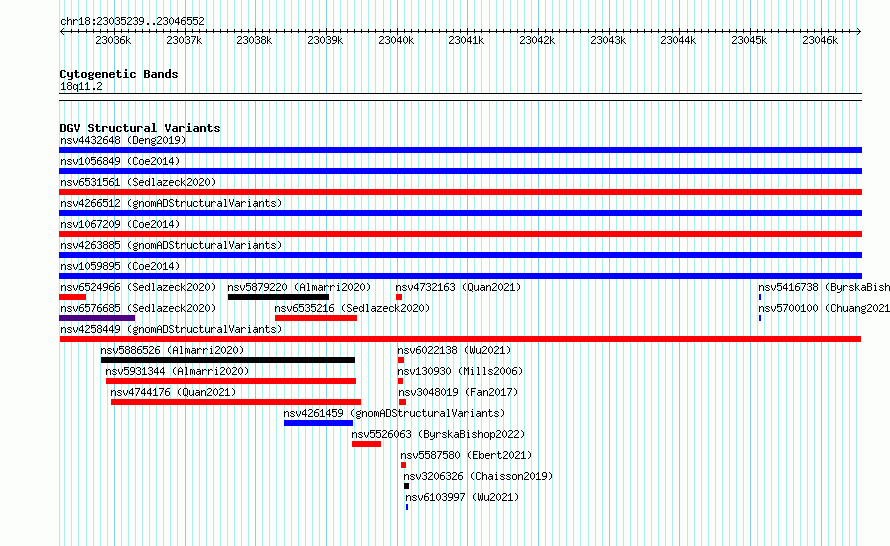Select nsv6576685 (Sedlazeck2020) label
Image resolution: width=890 pixels, height=546 pixels.
[138, 308]
